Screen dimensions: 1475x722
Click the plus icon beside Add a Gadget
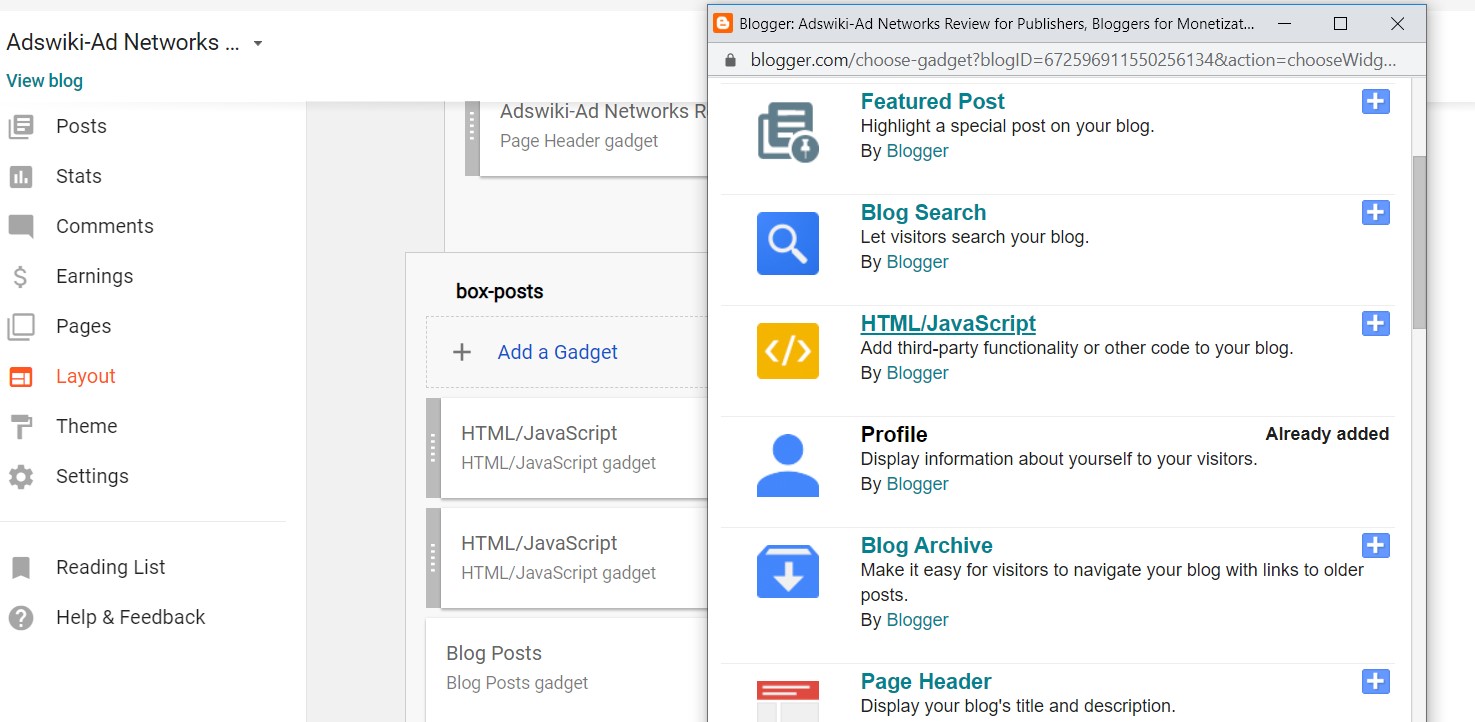coord(462,352)
